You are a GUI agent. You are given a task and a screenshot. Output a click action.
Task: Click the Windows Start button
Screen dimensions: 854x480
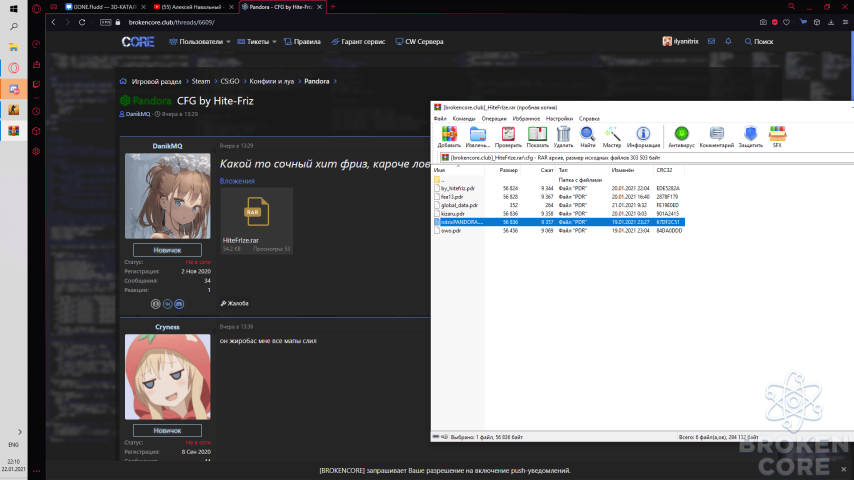(x=14, y=8)
